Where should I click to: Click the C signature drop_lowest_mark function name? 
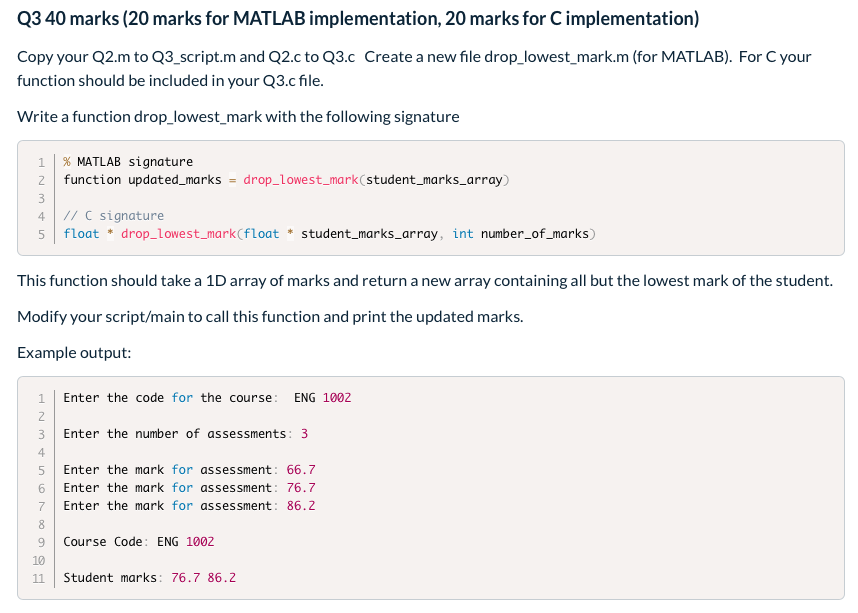click(x=178, y=234)
